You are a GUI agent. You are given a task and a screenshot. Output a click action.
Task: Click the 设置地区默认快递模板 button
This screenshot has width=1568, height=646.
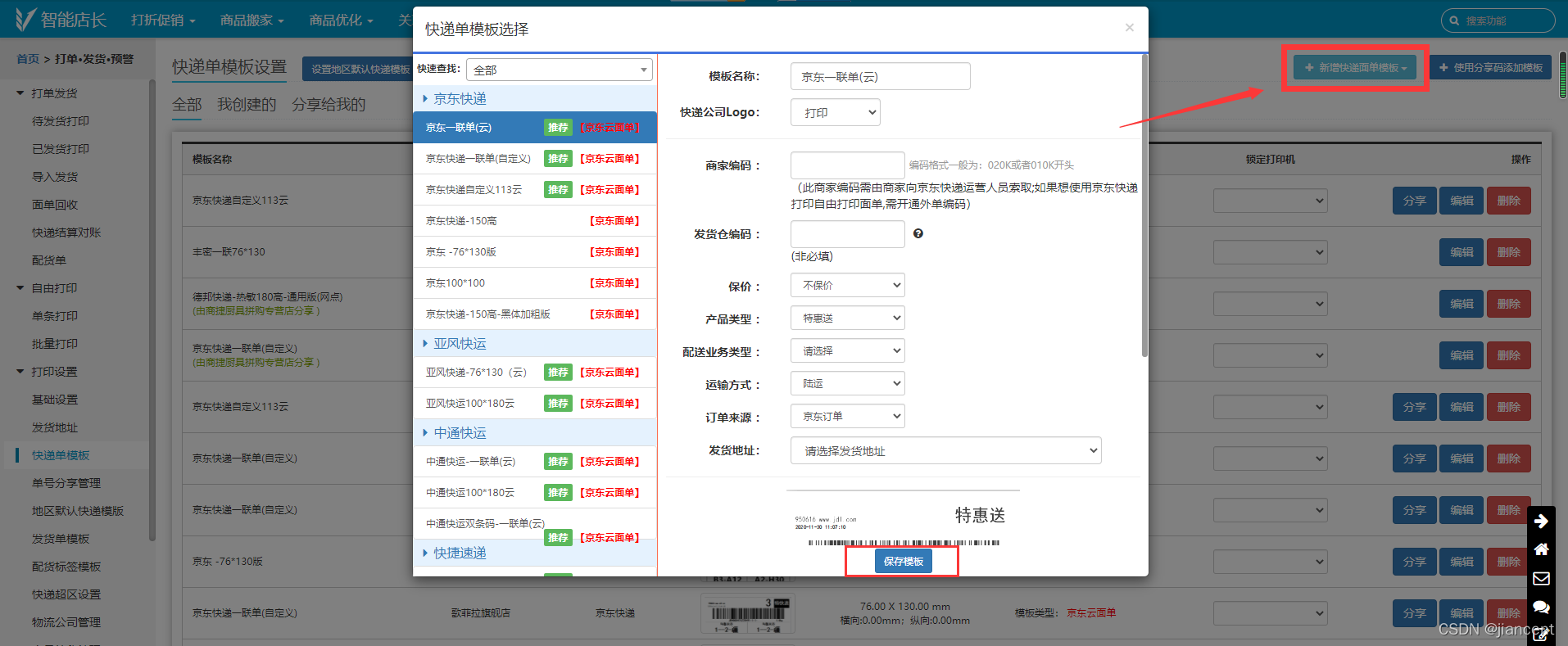tap(358, 69)
